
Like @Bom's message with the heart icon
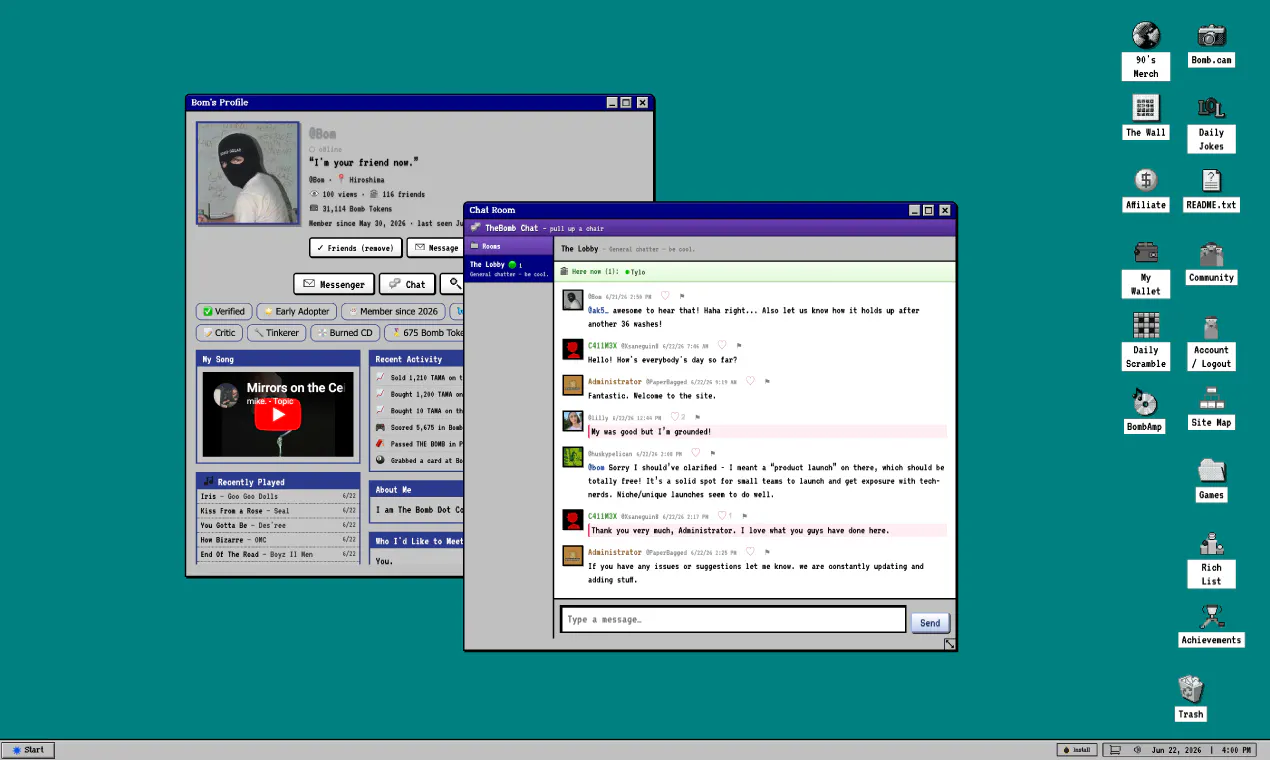click(665, 296)
